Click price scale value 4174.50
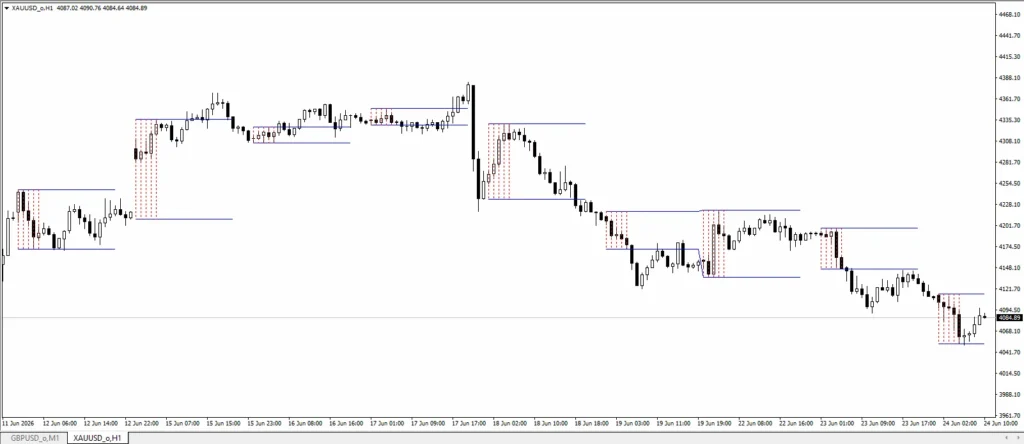This screenshot has height=444, width=1024. click(1010, 247)
